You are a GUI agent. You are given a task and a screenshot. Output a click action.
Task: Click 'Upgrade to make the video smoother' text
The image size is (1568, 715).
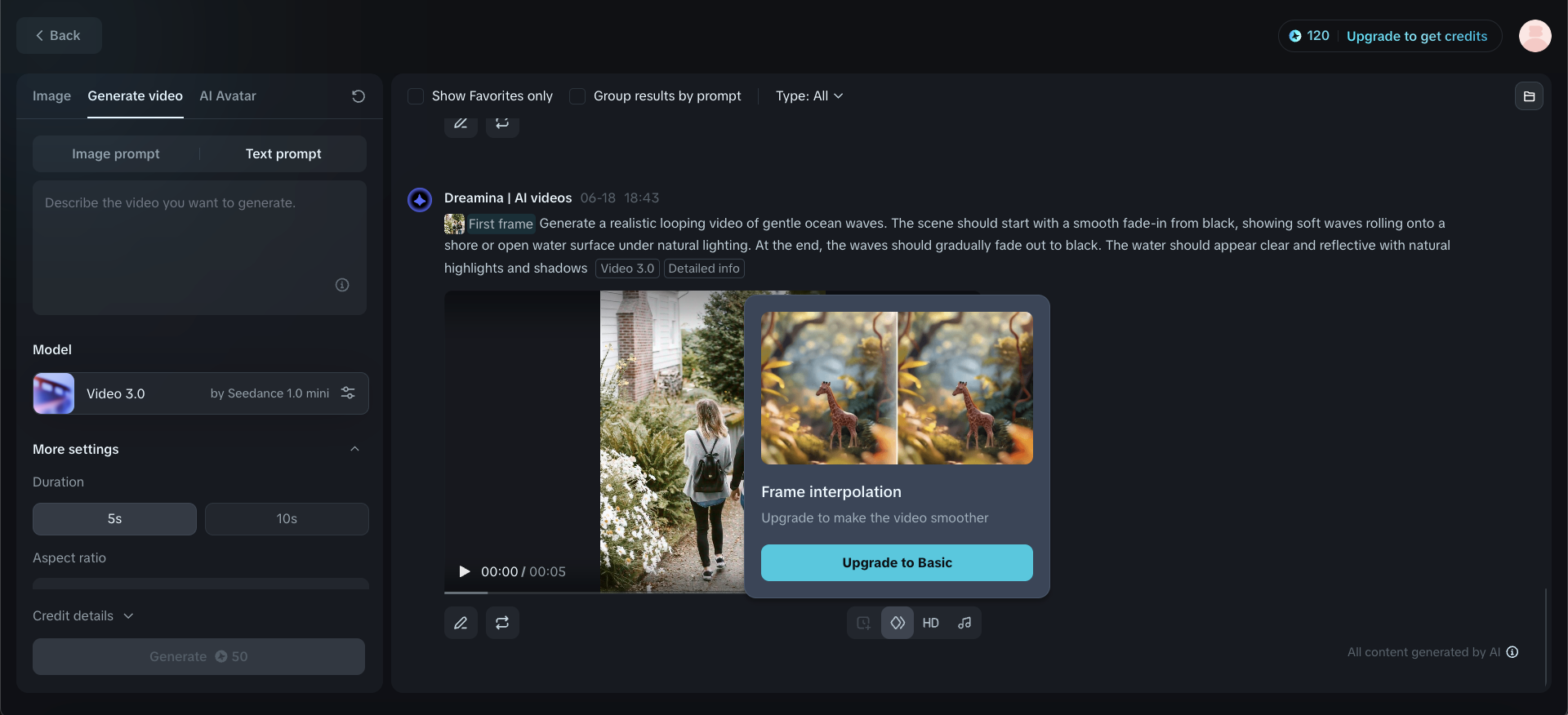coord(875,518)
